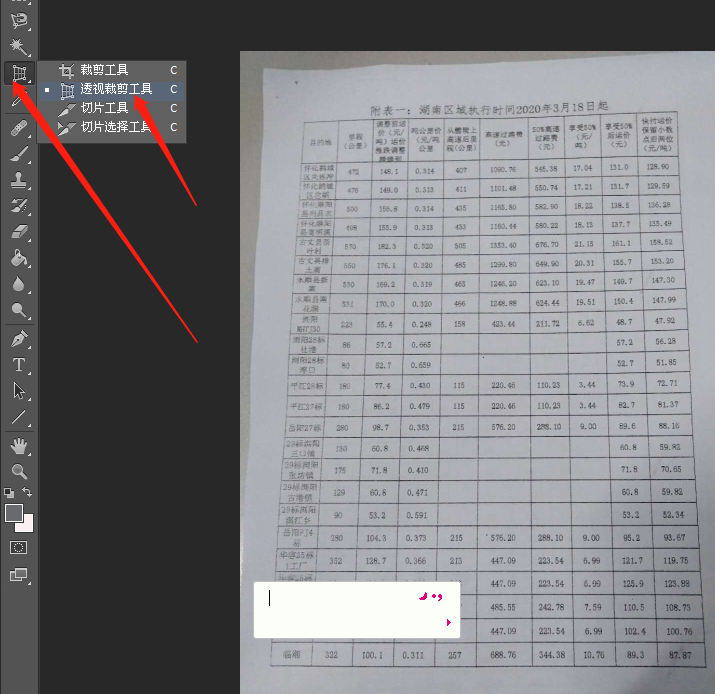The height and width of the screenshot is (694, 715).
Task: Select the Line tool
Action: click(x=19, y=417)
